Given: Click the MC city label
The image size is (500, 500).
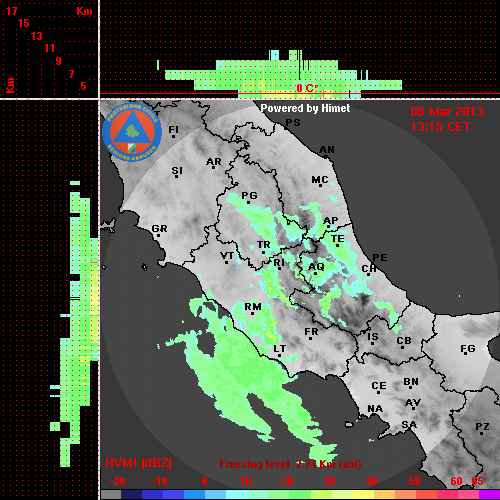Looking at the screenshot, I should 320,180.
